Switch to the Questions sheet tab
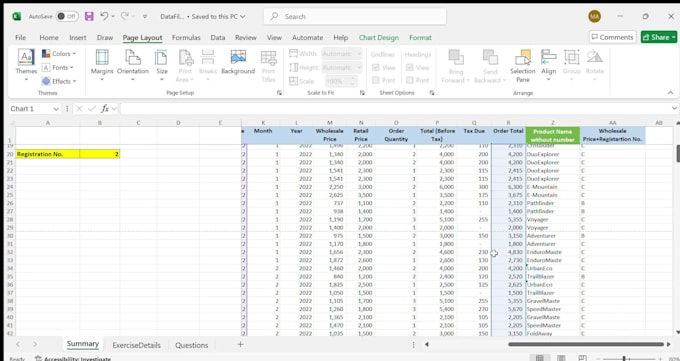Screen dimensions: 680x361 [192, 345]
